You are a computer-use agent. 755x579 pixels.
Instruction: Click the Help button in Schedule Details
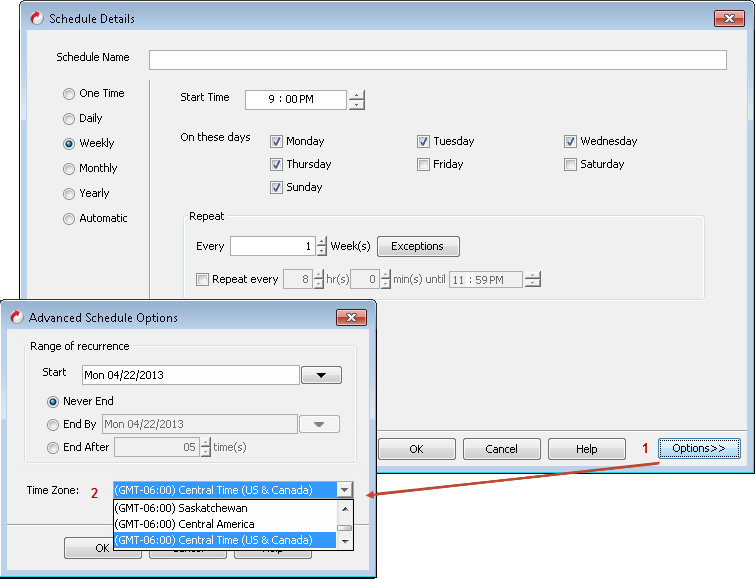(x=586, y=449)
